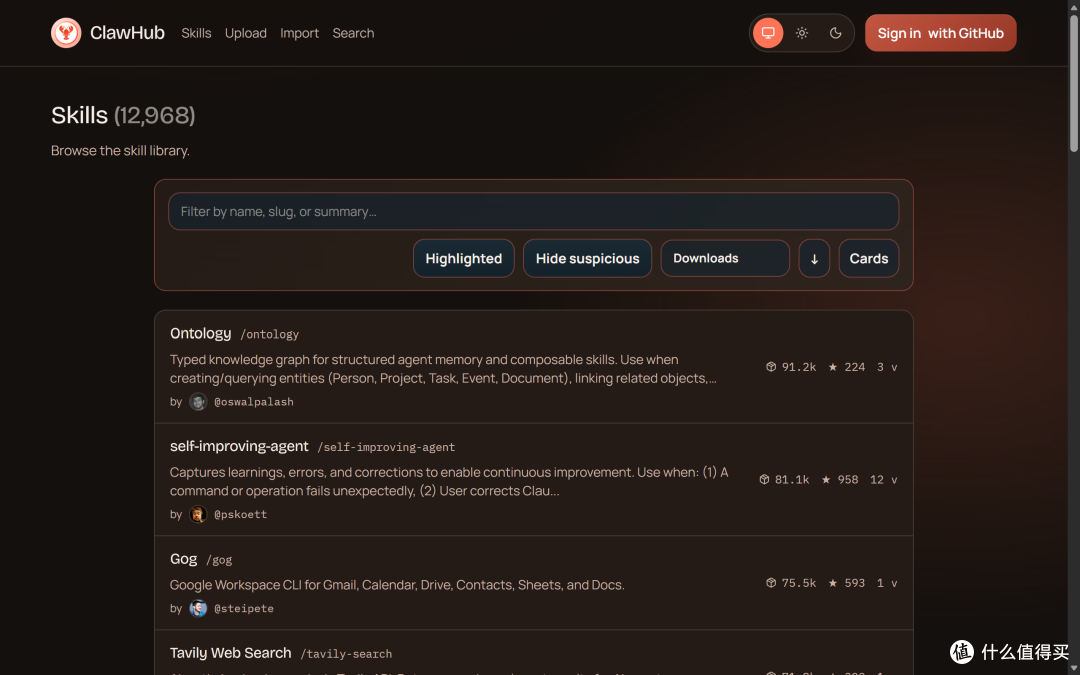Toggle the Hide suspicious filter
This screenshot has height=675, width=1080.
(x=588, y=258)
